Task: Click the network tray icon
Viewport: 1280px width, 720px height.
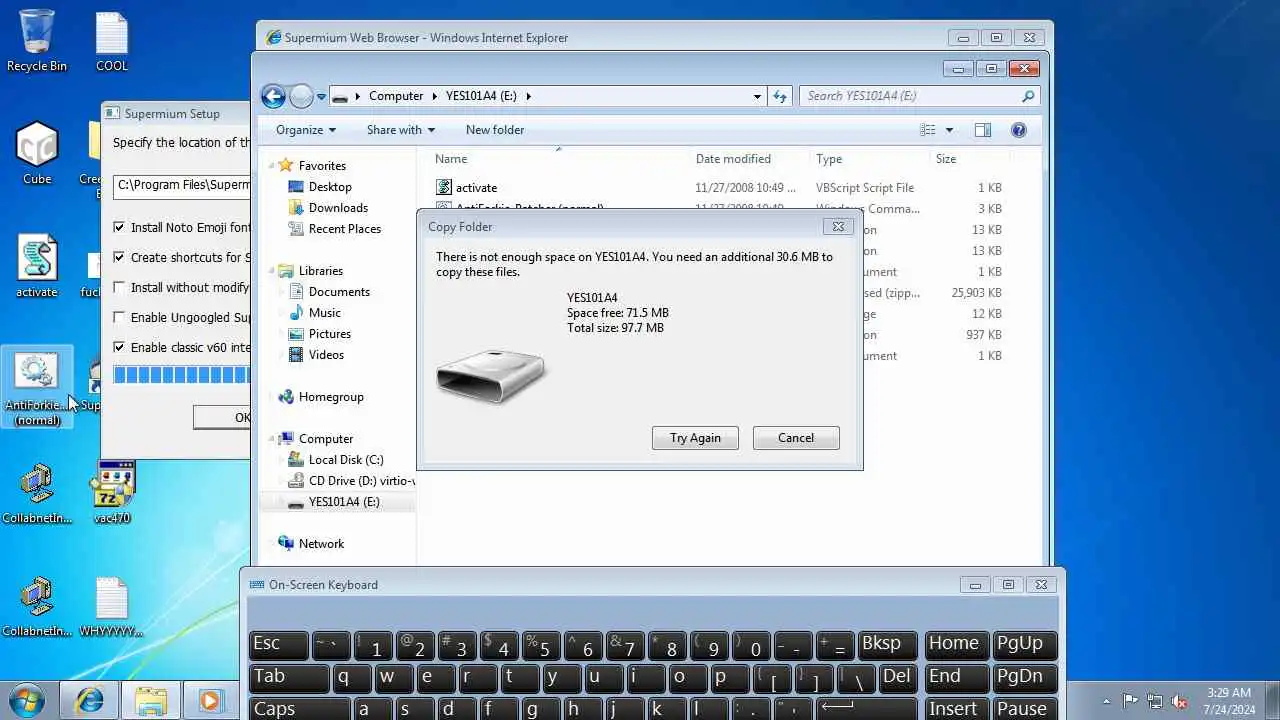Action: pos(1155,701)
